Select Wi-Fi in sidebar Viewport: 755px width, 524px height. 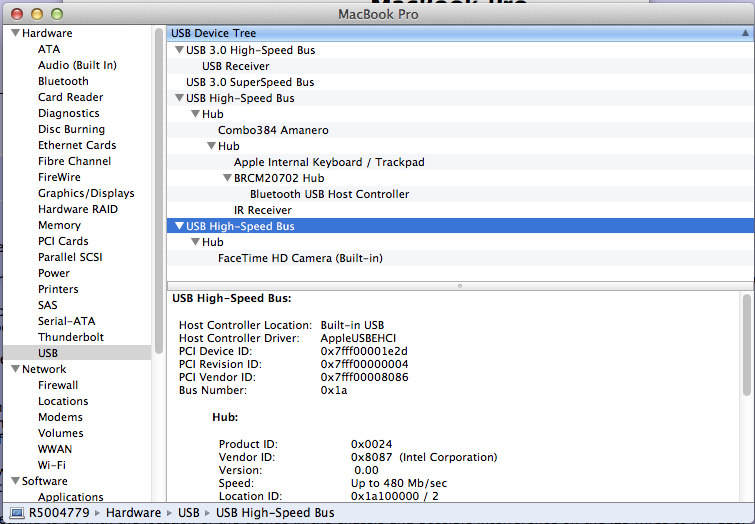pos(52,465)
